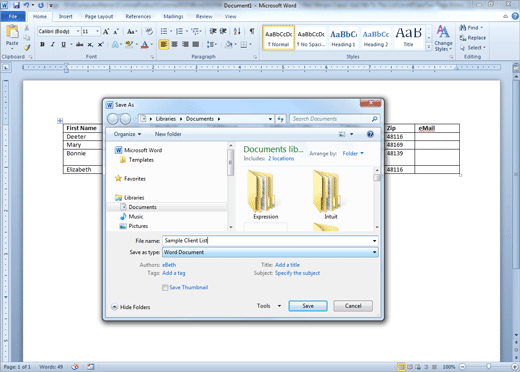Apply Strikethrough formatting icon
Viewport: 520px width, 372px height.
point(79,44)
